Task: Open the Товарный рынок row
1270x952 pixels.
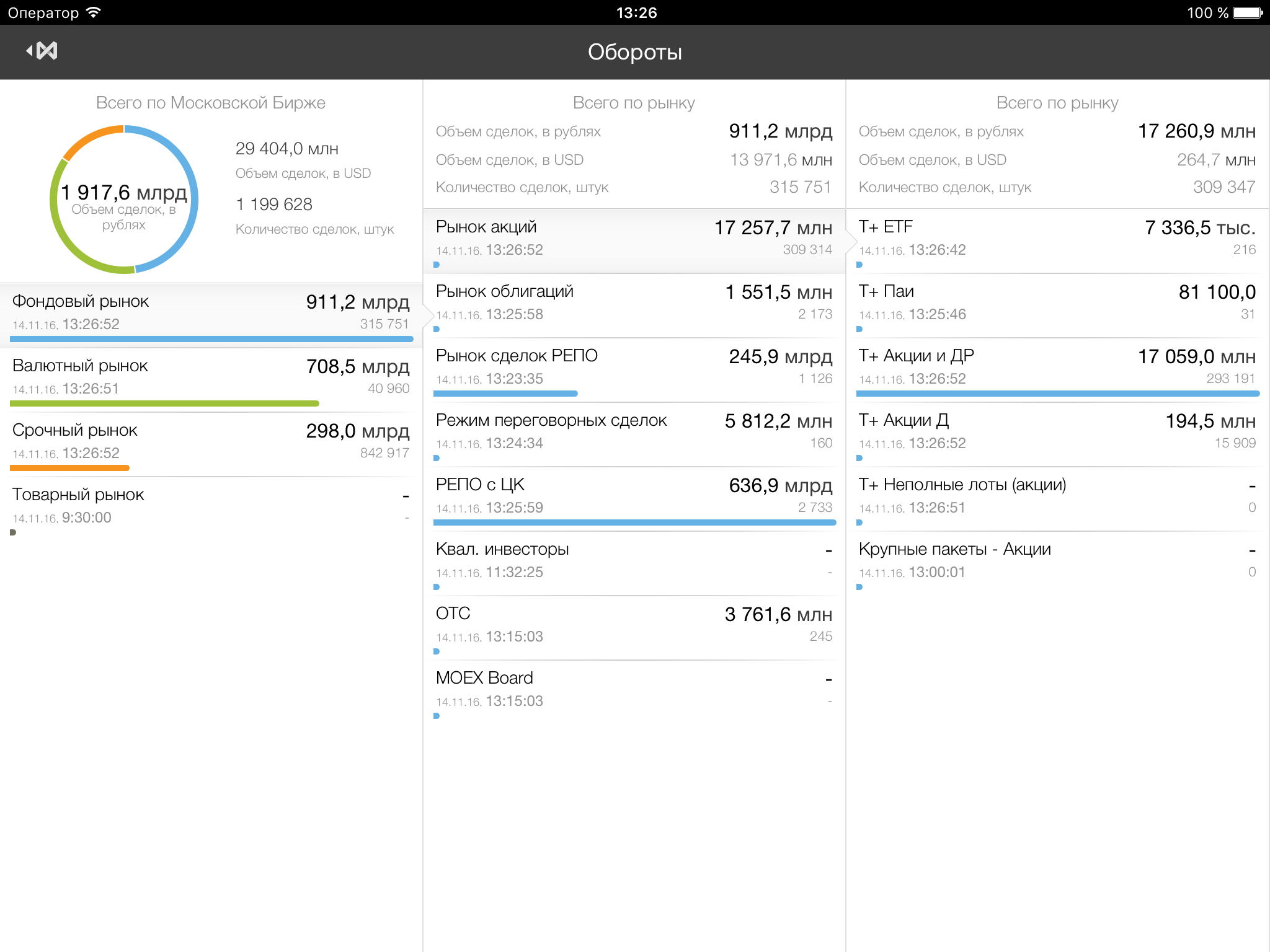Action: (x=211, y=506)
